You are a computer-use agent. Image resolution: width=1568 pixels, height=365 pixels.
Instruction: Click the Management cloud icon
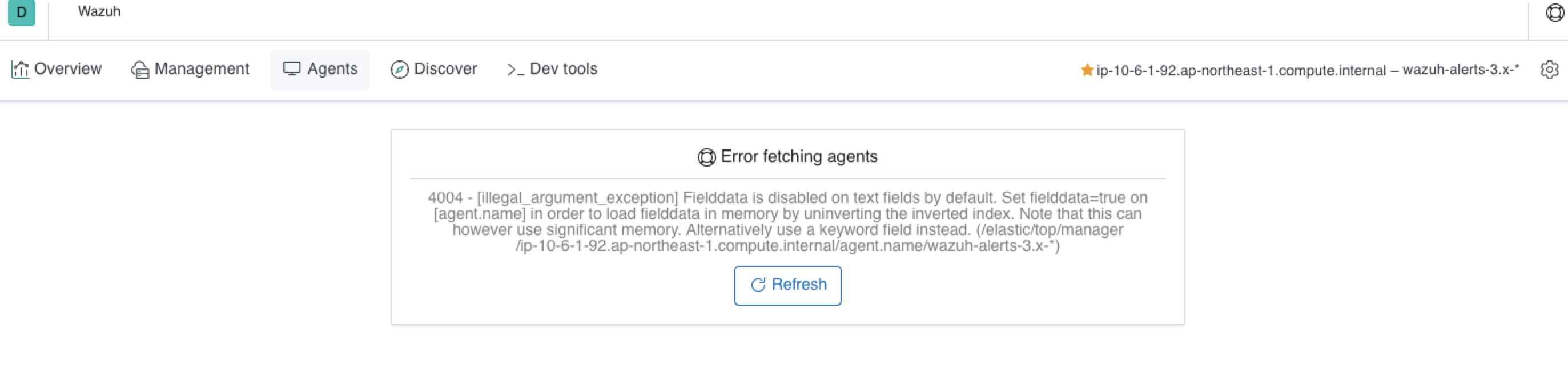[x=140, y=69]
